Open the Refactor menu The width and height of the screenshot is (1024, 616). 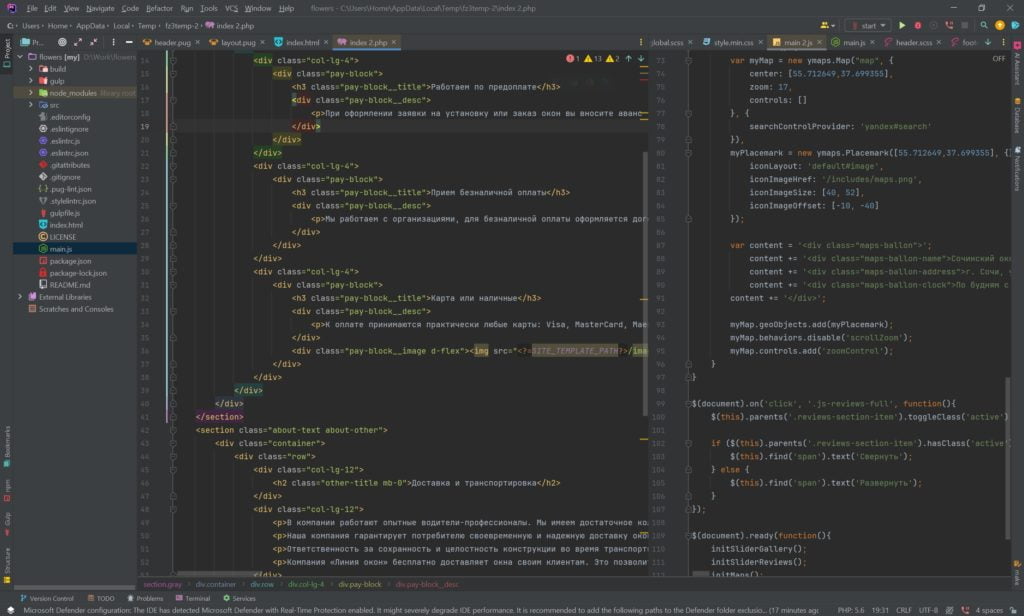[x=159, y=8]
